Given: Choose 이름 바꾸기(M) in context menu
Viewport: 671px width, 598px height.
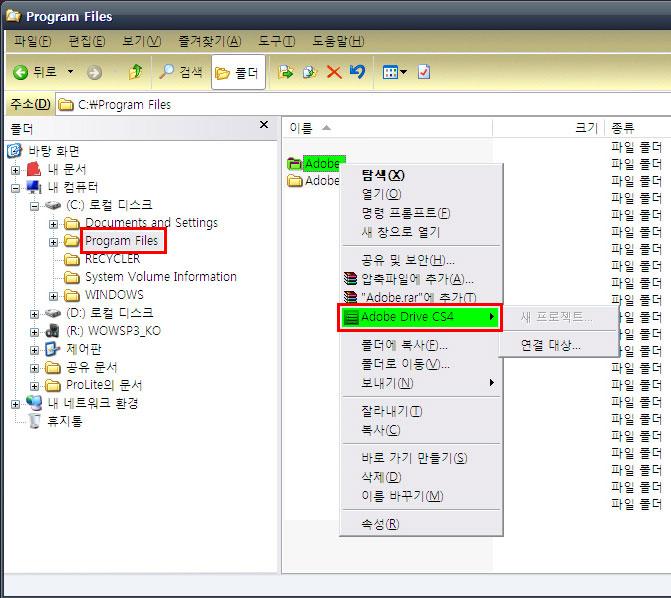Looking at the screenshot, I should pos(421,496).
